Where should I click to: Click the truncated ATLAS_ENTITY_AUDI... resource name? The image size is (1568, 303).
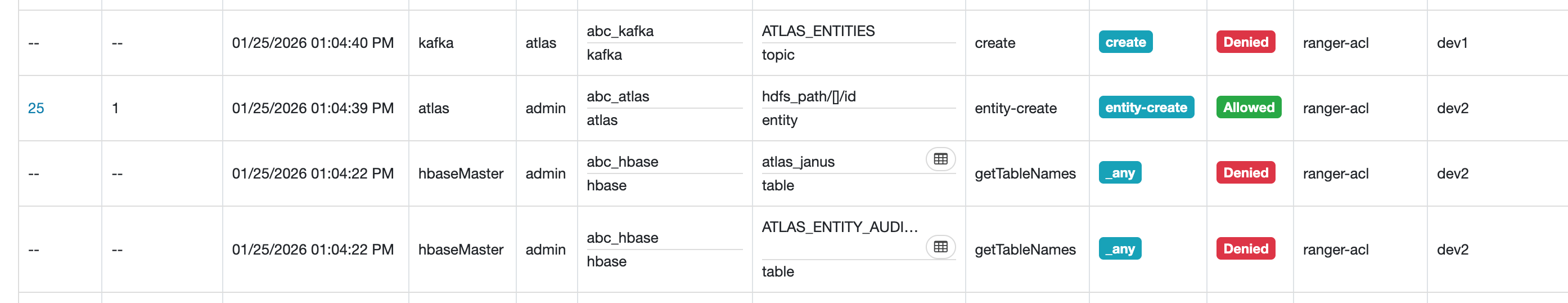coord(839,228)
